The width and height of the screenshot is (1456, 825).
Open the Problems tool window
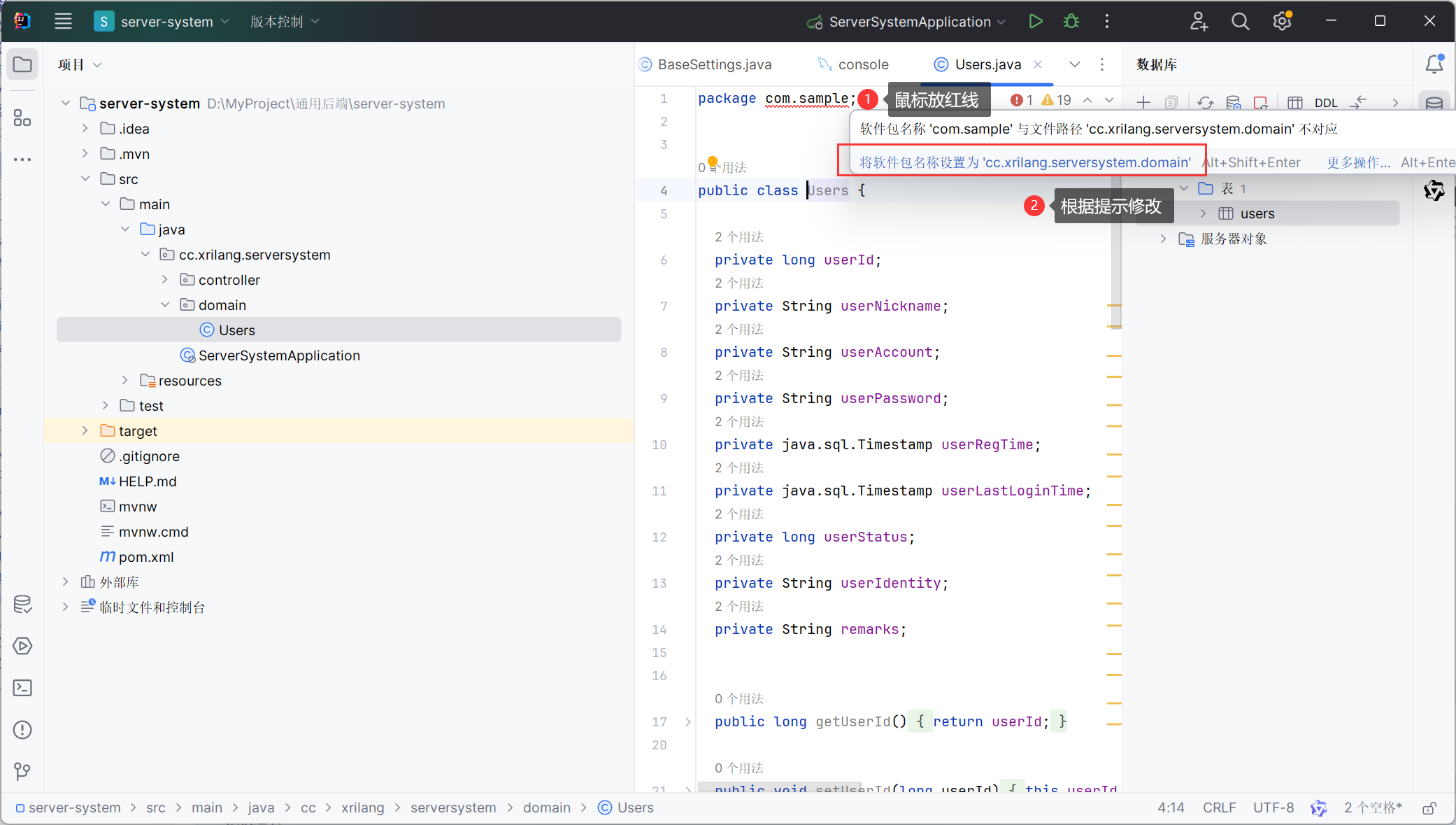coord(22,730)
